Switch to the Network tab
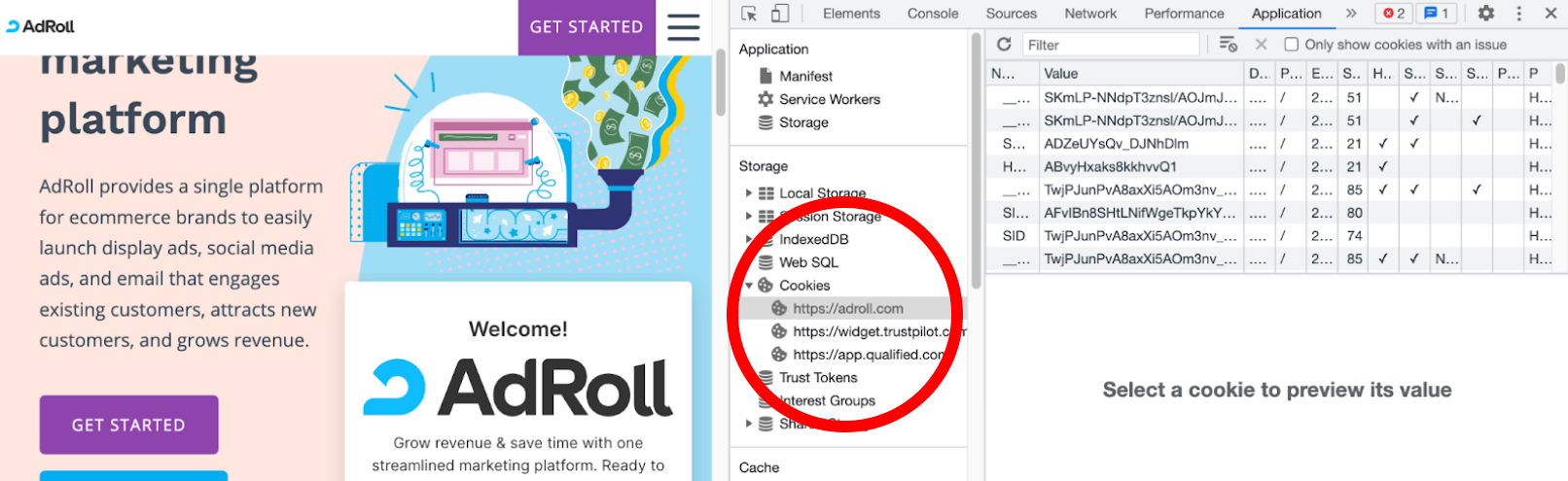The image size is (1568, 481). click(1090, 14)
